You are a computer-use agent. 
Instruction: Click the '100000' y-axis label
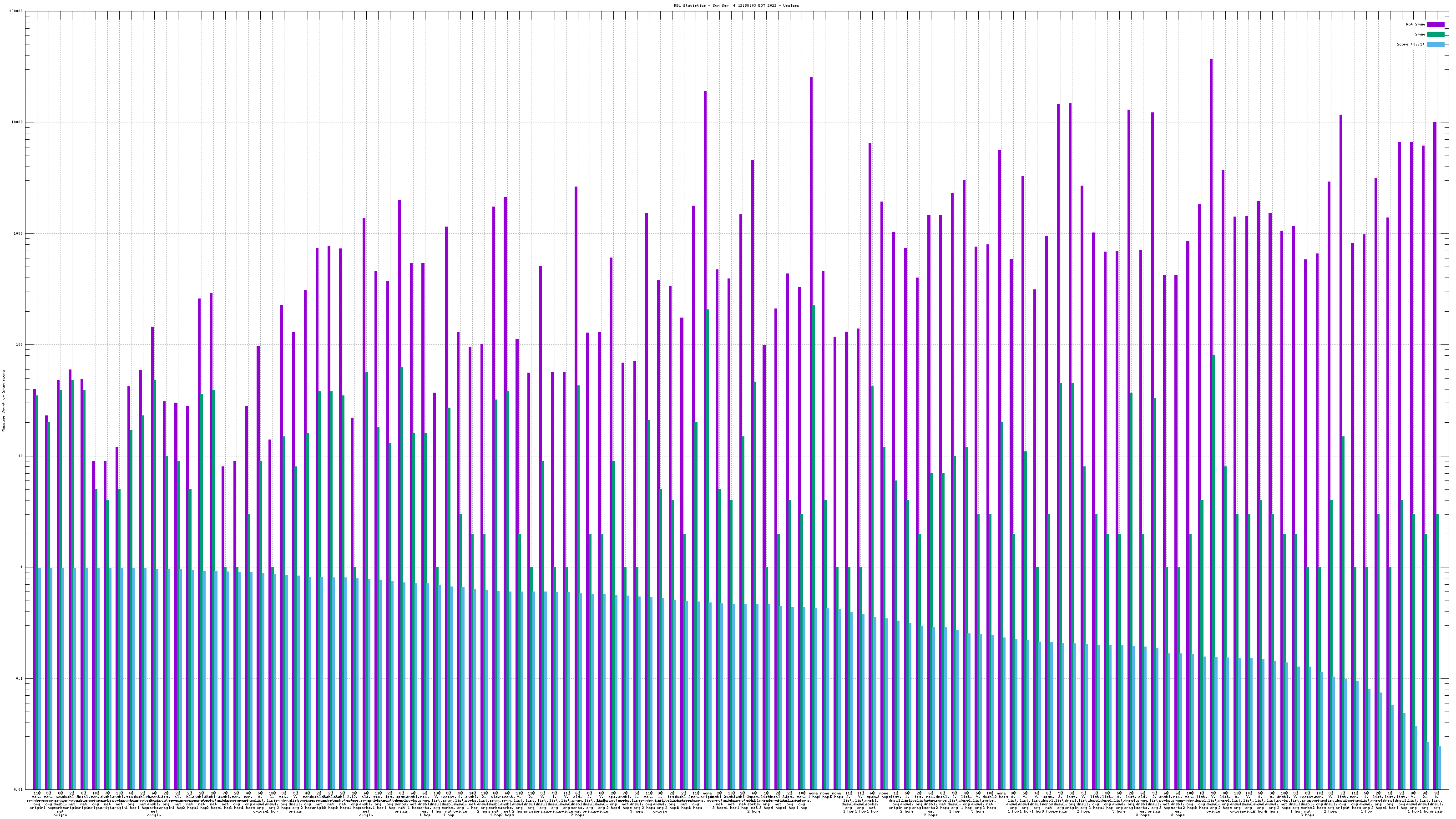tap(16, 11)
